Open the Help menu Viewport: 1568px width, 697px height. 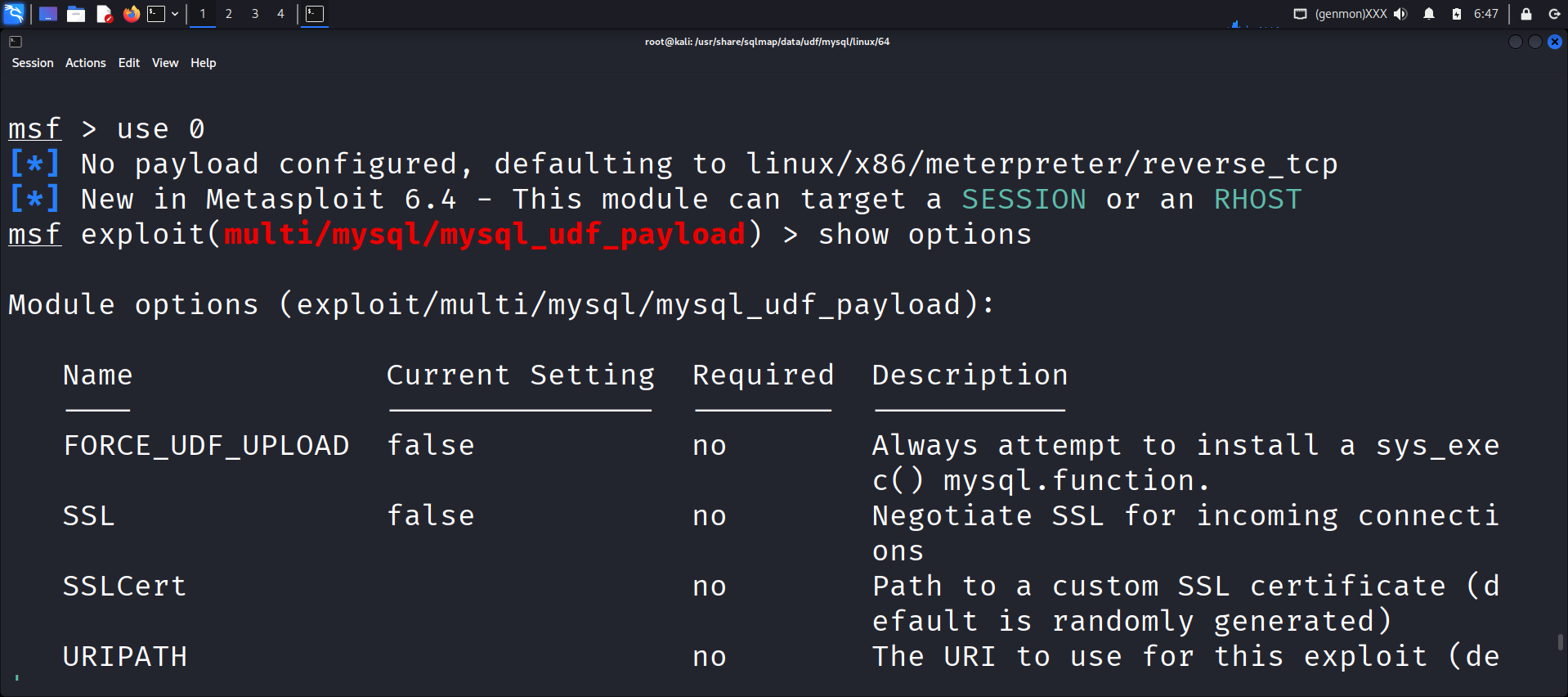click(x=204, y=63)
